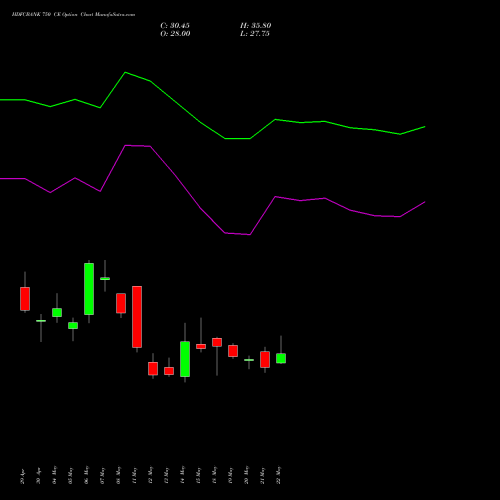
Task: Click the 11 May date label
Action: click(x=134, y=475)
